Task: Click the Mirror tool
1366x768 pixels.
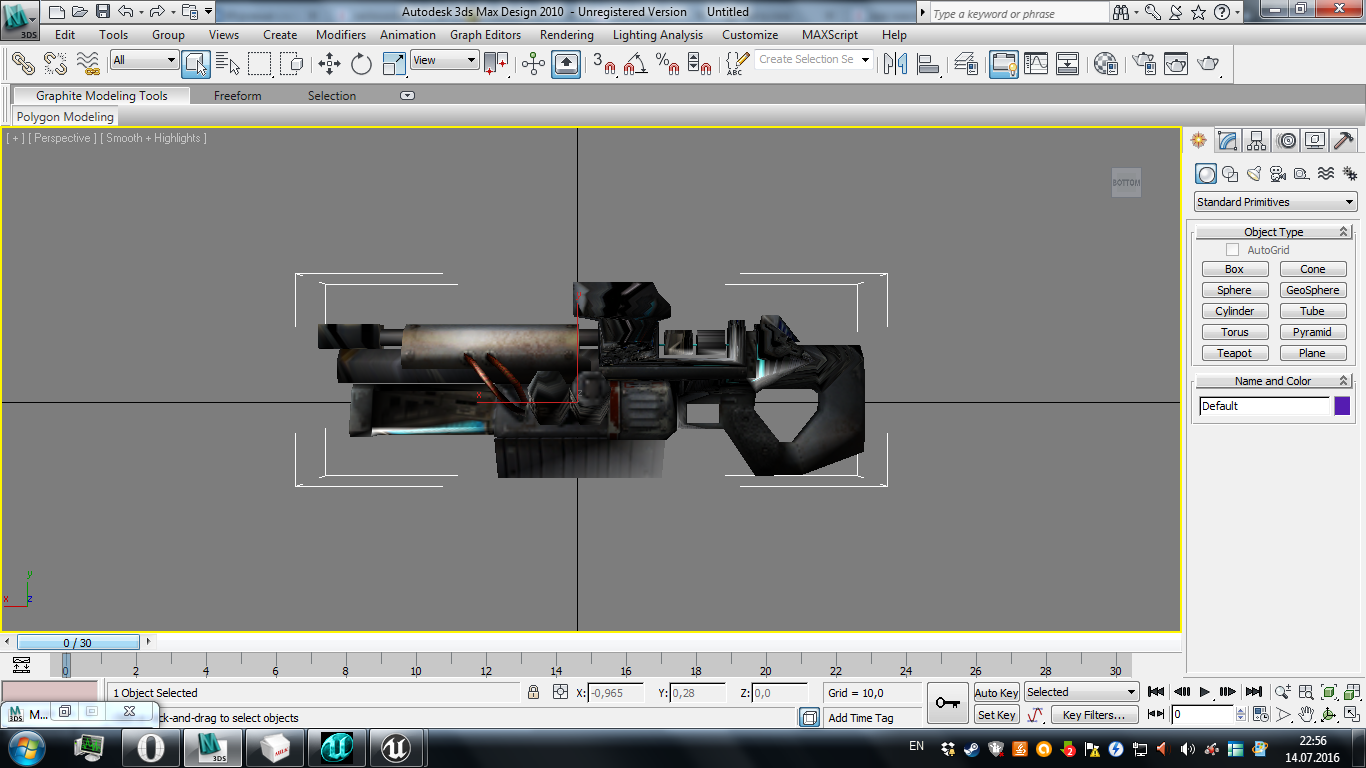Action: [x=895, y=64]
